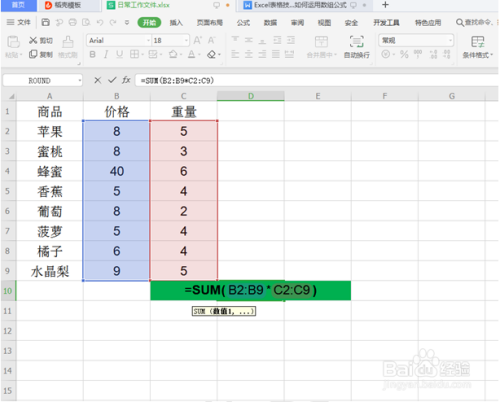500x402 pixels.
Task: Toggle Underline formatting
Action: click(119, 54)
